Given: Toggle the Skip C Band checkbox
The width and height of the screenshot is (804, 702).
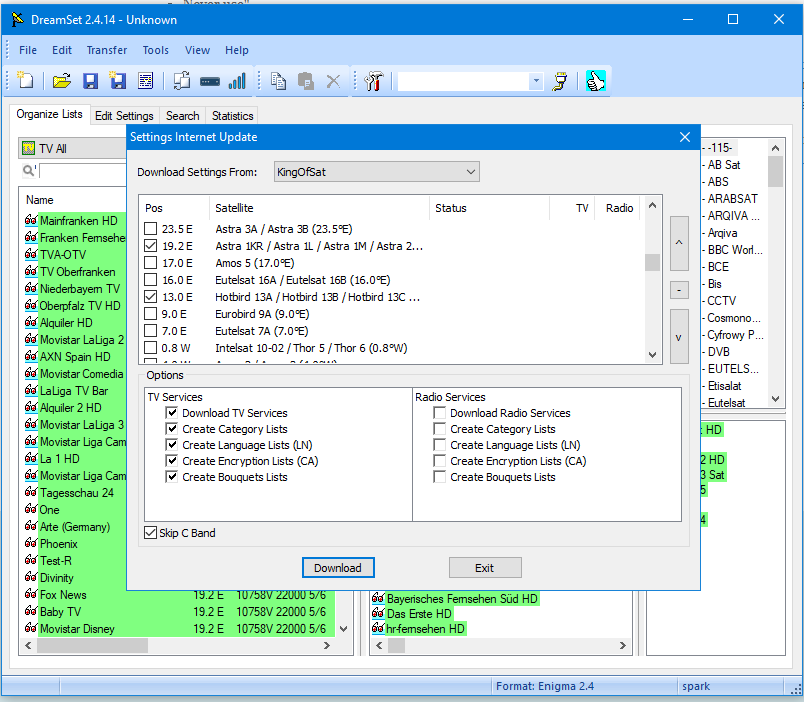Looking at the screenshot, I should (150, 533).
